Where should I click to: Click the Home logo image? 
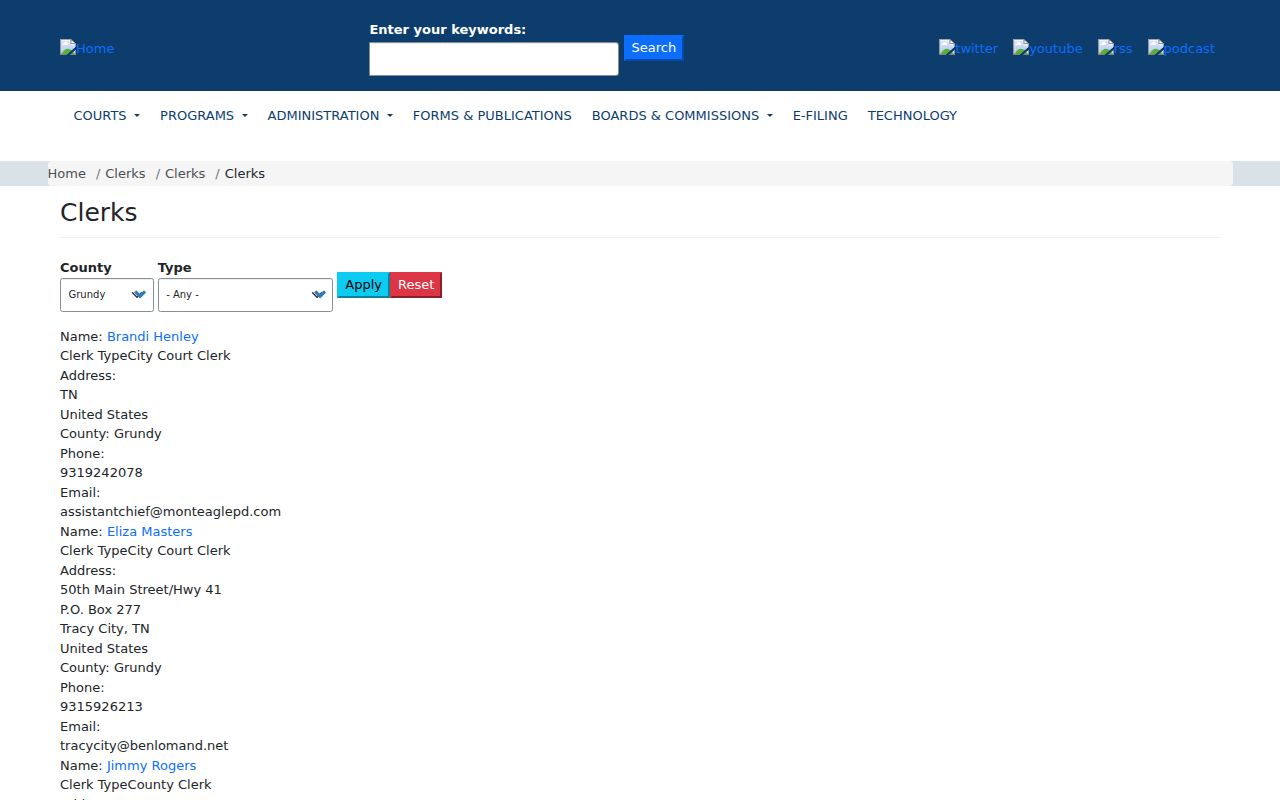[87, 48]
